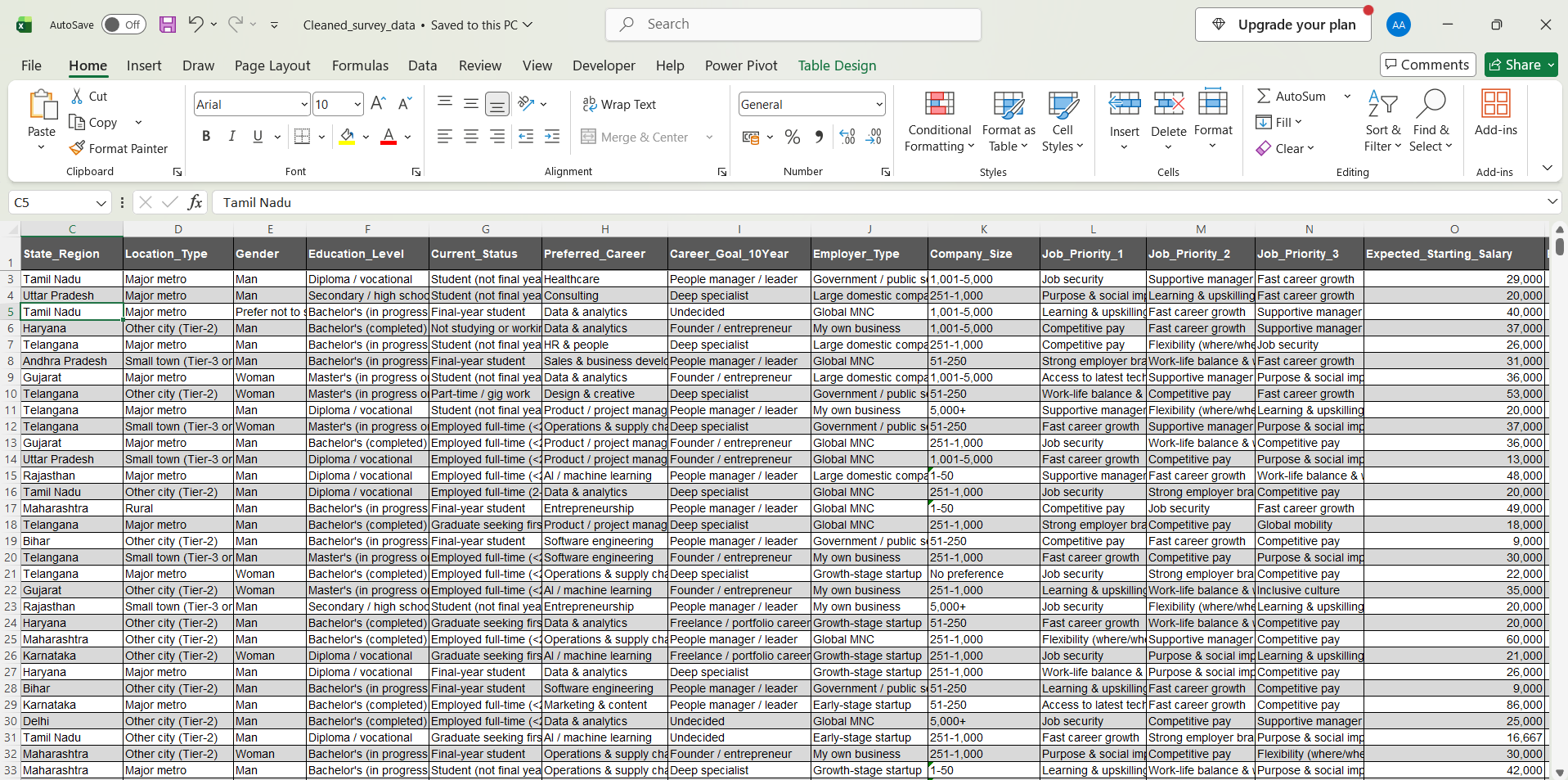This screenshot has width=1568, height=780.
Task: Click the Add-ins icon
Action: tap(1496, 113)
